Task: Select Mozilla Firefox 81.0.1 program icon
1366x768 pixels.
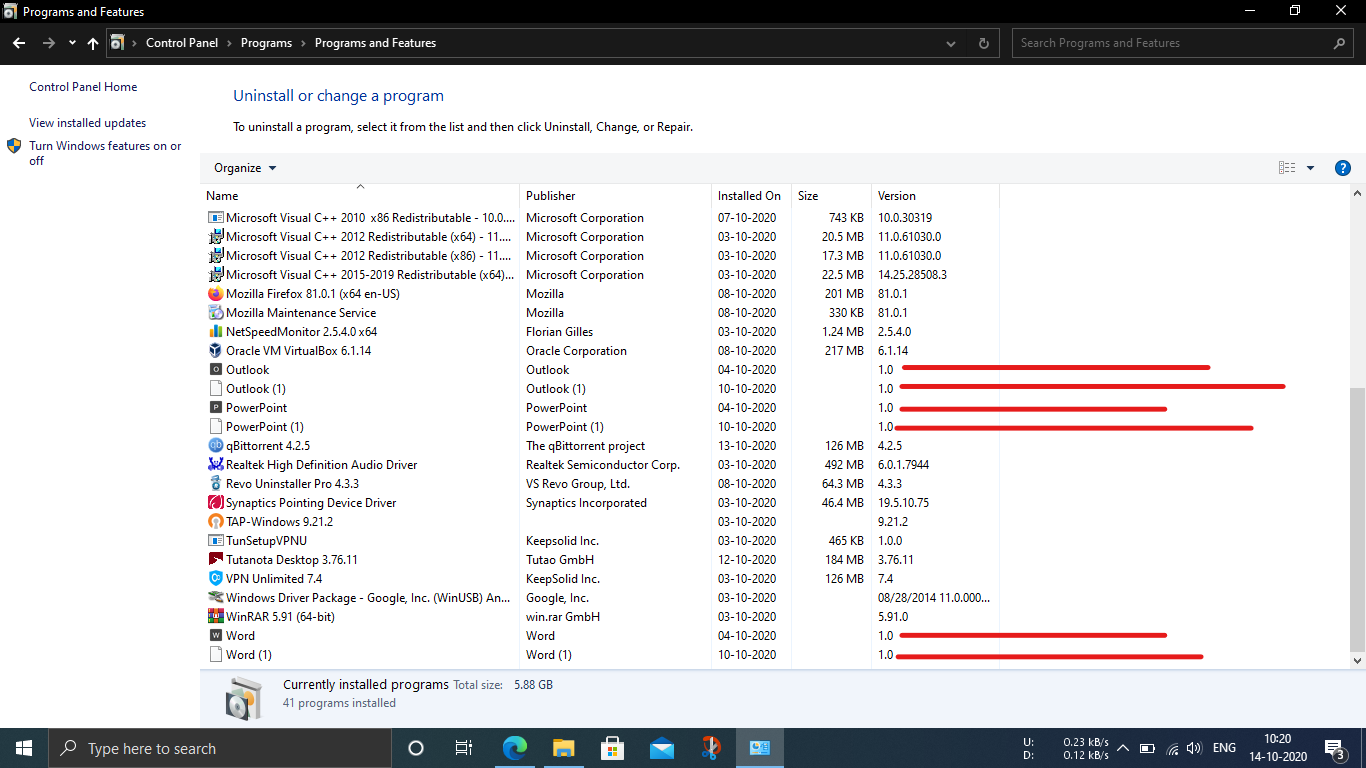Action: click(x=215, y=294)
